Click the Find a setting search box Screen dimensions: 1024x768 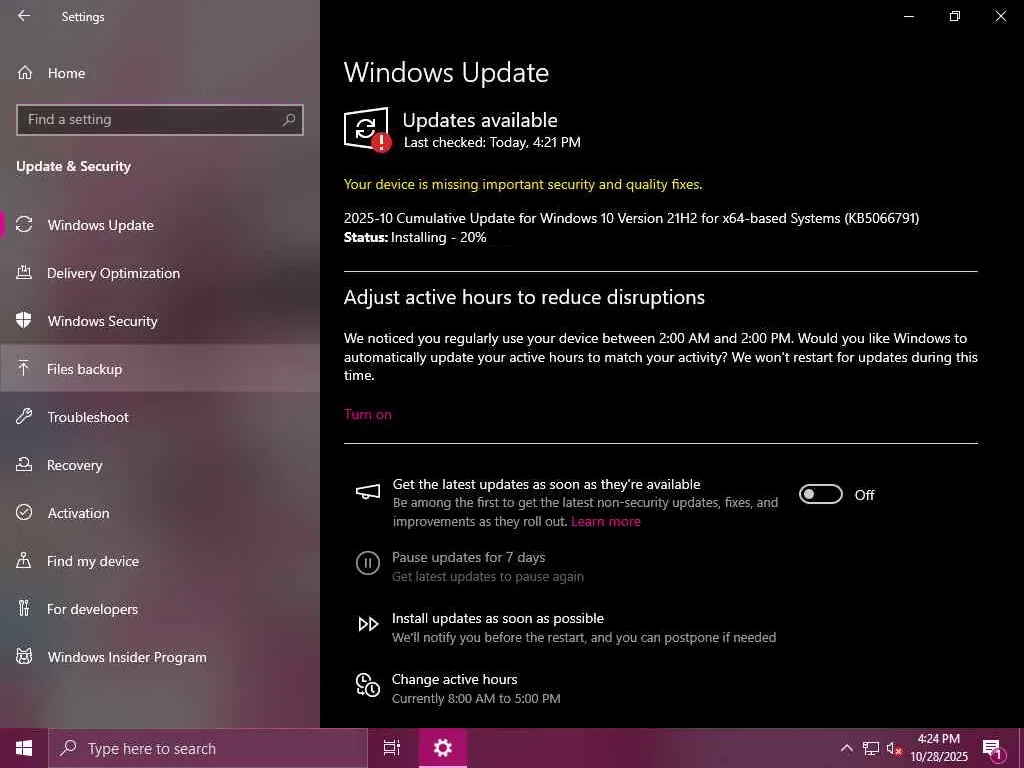[160, 120]
